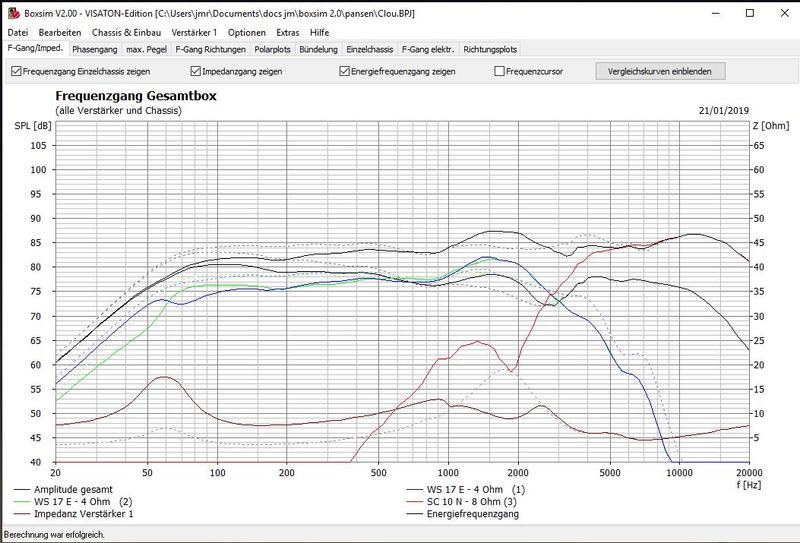Viewport: 800px width, 543px height.
Task: Select the Richtungsplots tab
Action: point(491,48)
